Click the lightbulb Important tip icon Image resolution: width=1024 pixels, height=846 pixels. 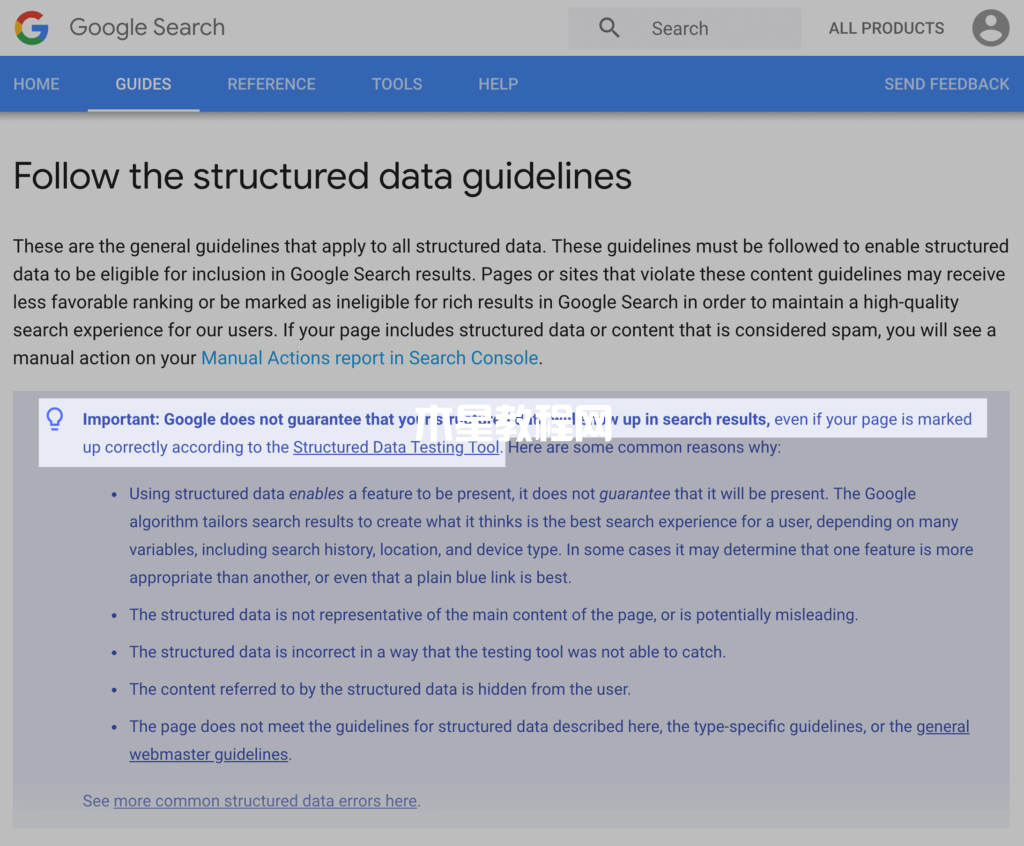(x=55, y=419)
